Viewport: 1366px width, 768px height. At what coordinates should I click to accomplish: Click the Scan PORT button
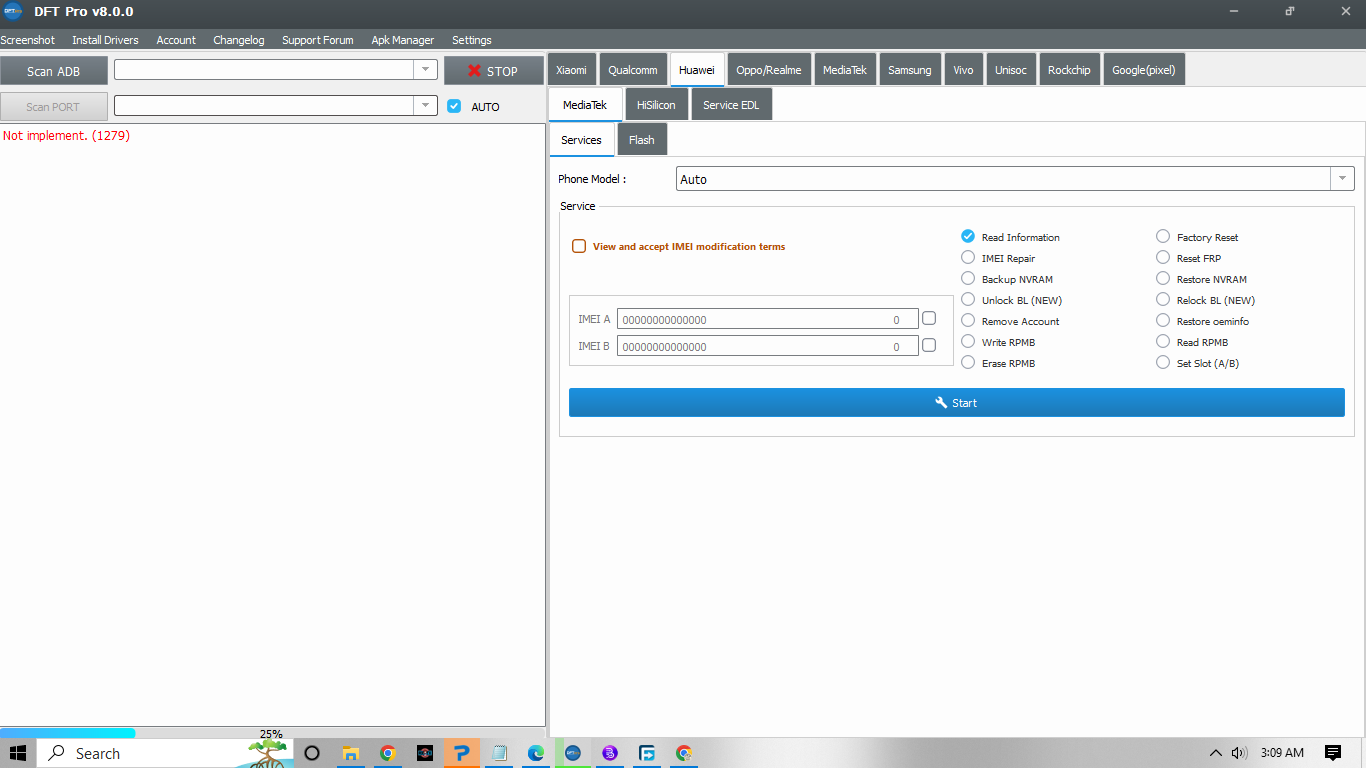pos(54,106)
